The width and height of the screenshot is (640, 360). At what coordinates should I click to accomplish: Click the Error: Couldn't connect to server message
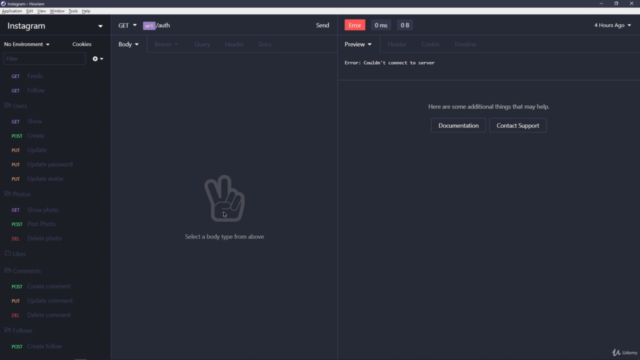click(389, 63)
